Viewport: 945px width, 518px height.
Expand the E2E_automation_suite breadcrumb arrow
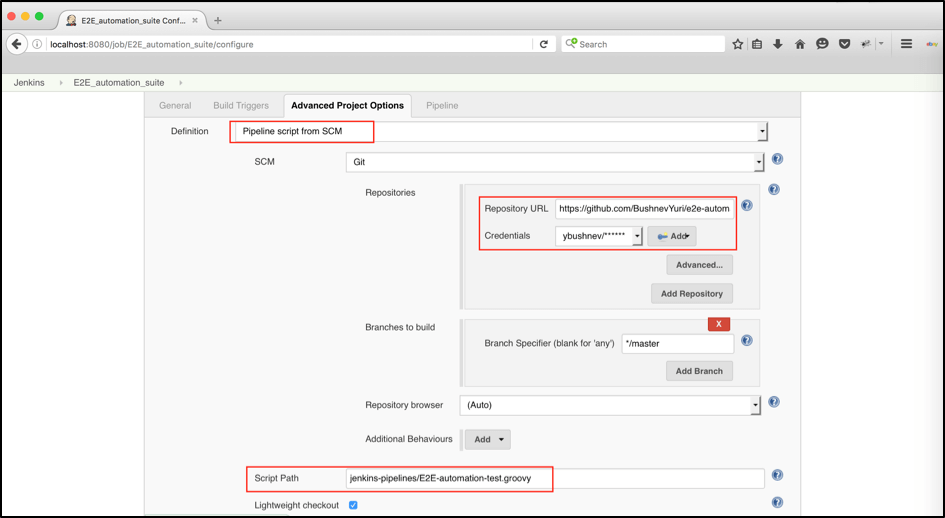[x=180, y=83]
